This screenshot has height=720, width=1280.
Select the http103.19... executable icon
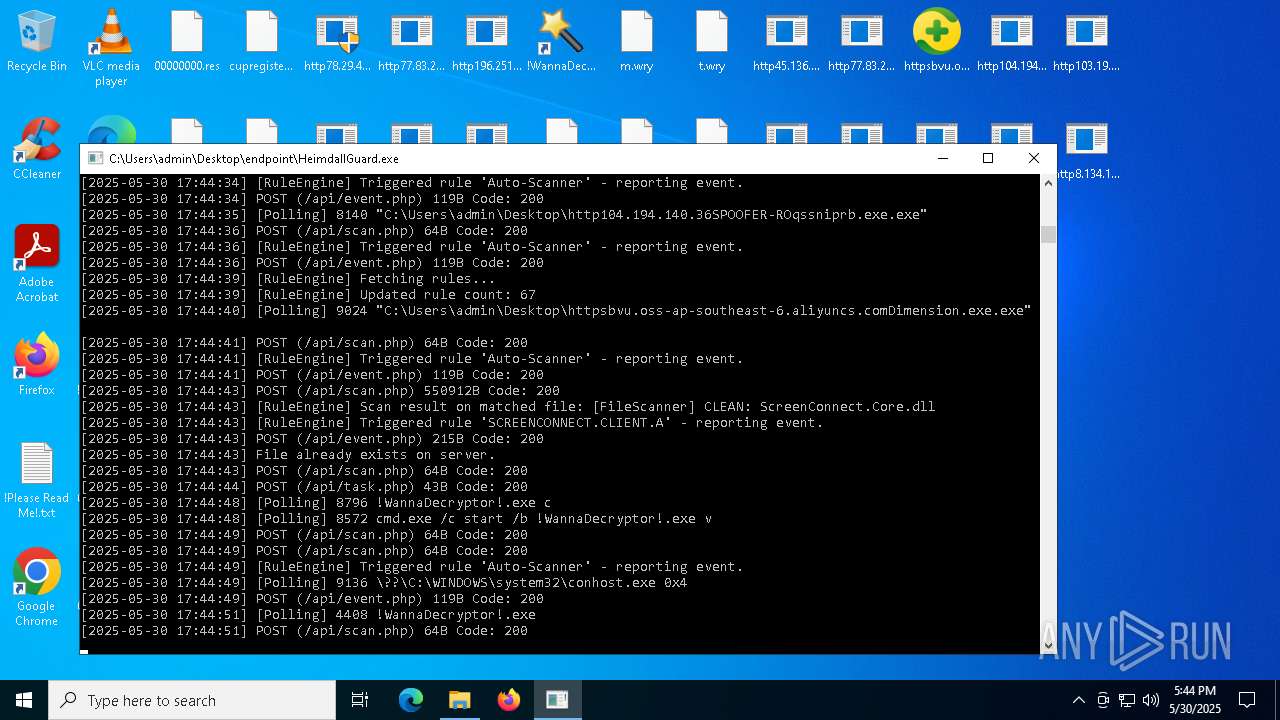1086,41
